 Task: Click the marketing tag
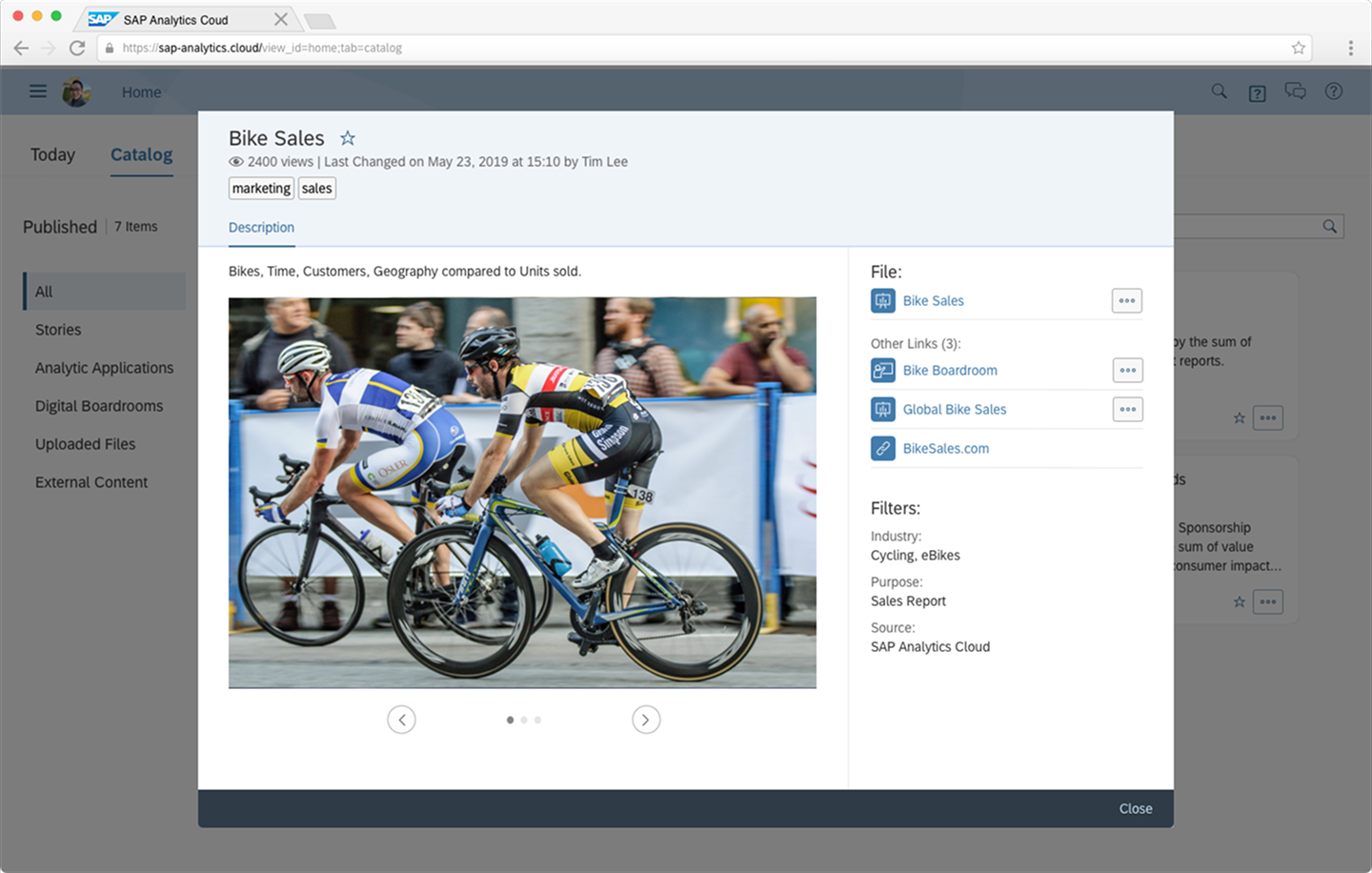261,189
